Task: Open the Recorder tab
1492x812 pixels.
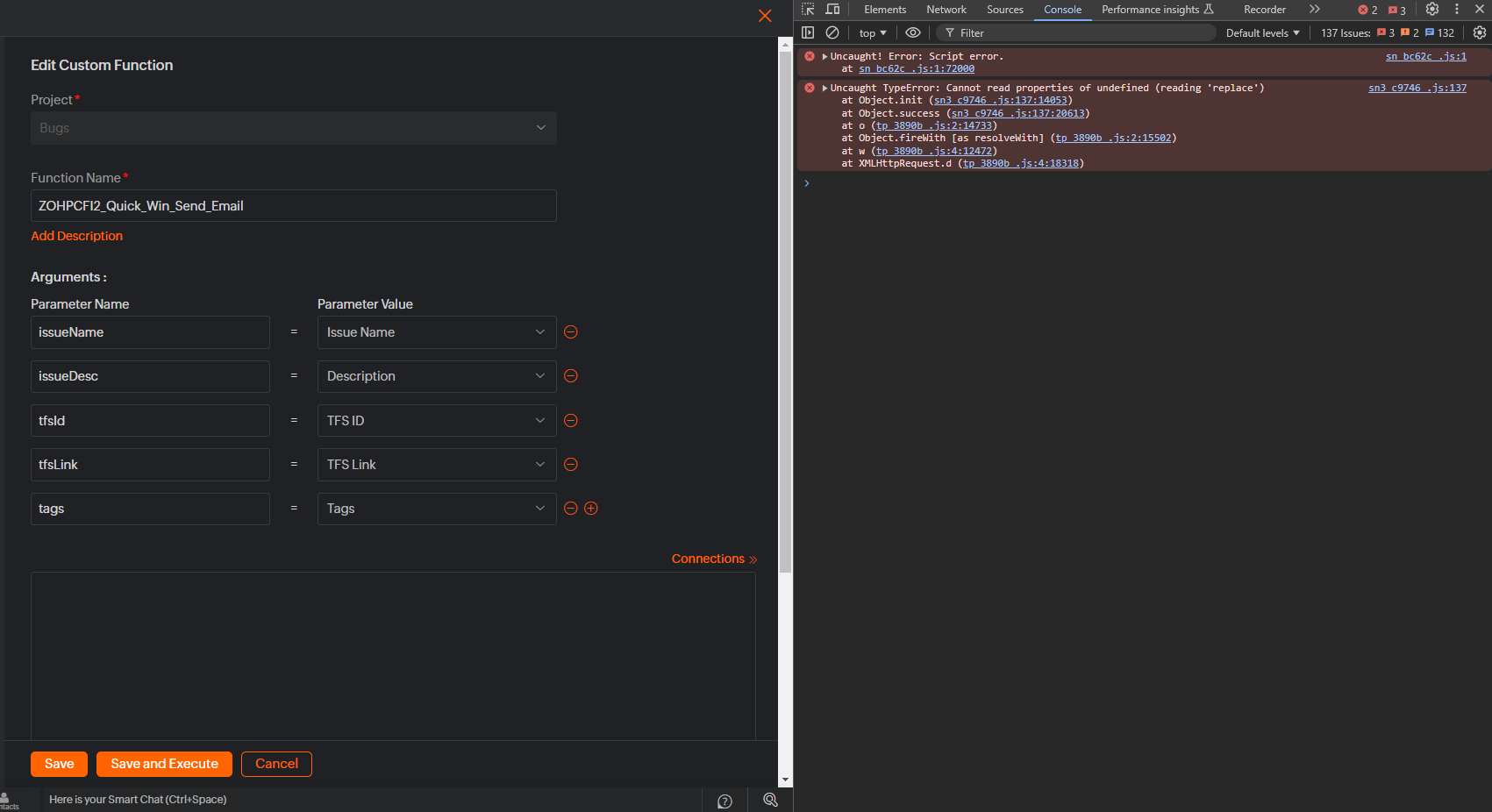Action: pyautogui.click(x=1265, y=10)
